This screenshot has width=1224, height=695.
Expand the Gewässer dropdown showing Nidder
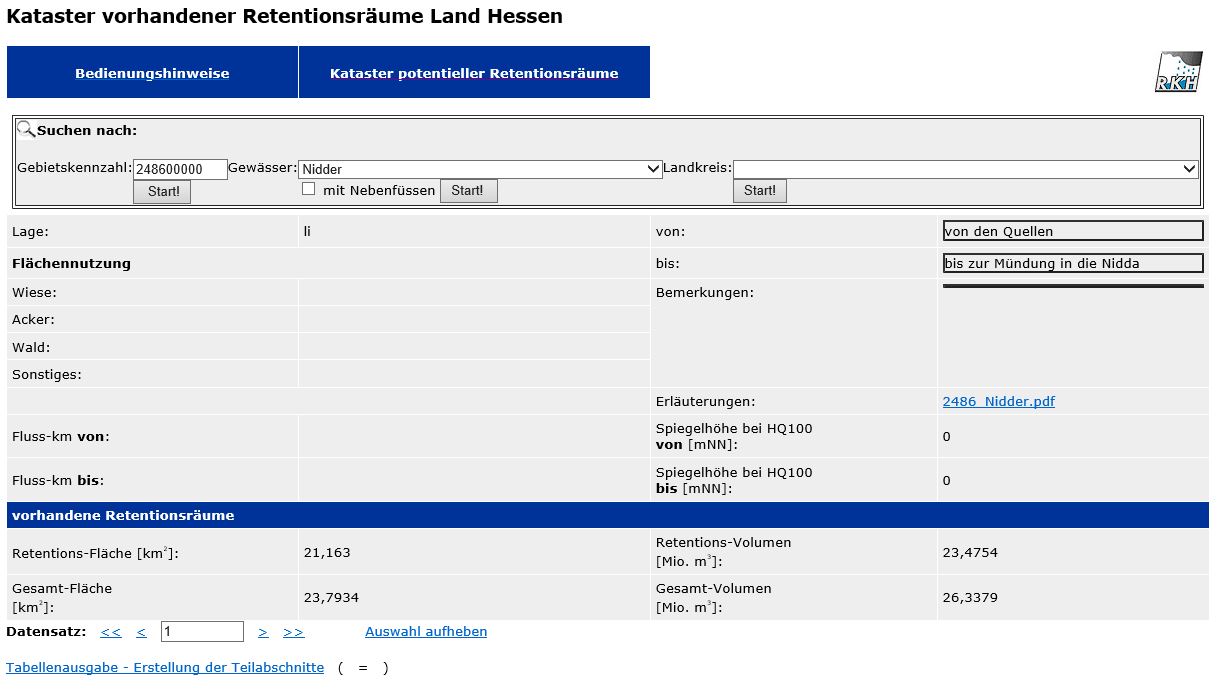(480, 169)
